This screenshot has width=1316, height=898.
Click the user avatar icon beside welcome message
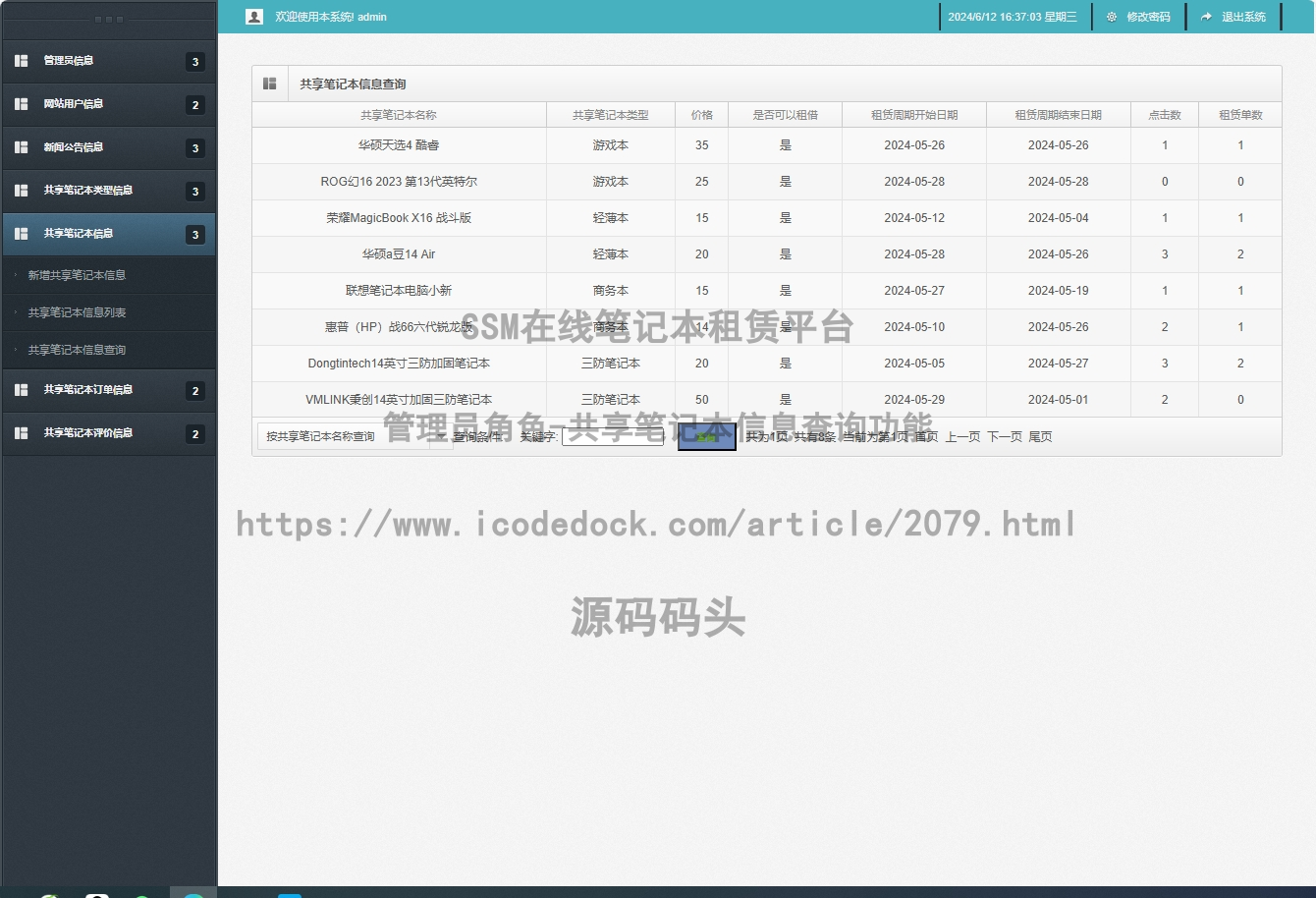tap(254, 17)
